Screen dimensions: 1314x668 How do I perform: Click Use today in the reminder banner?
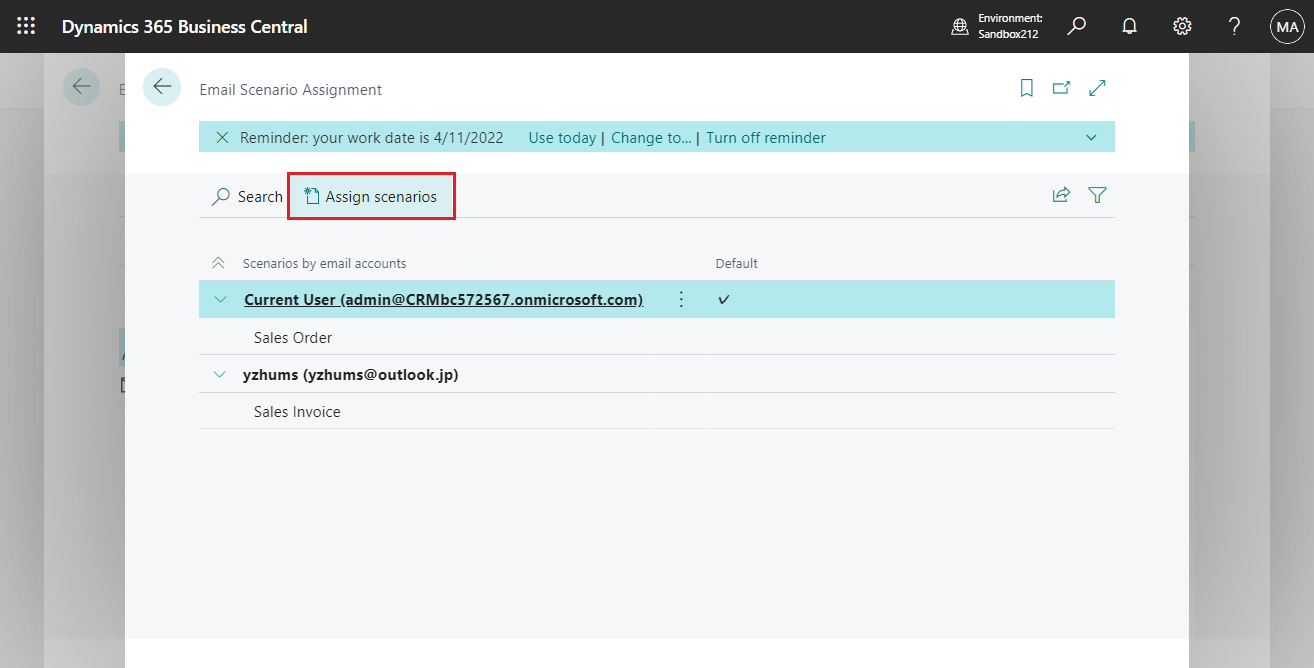[562, 137]
